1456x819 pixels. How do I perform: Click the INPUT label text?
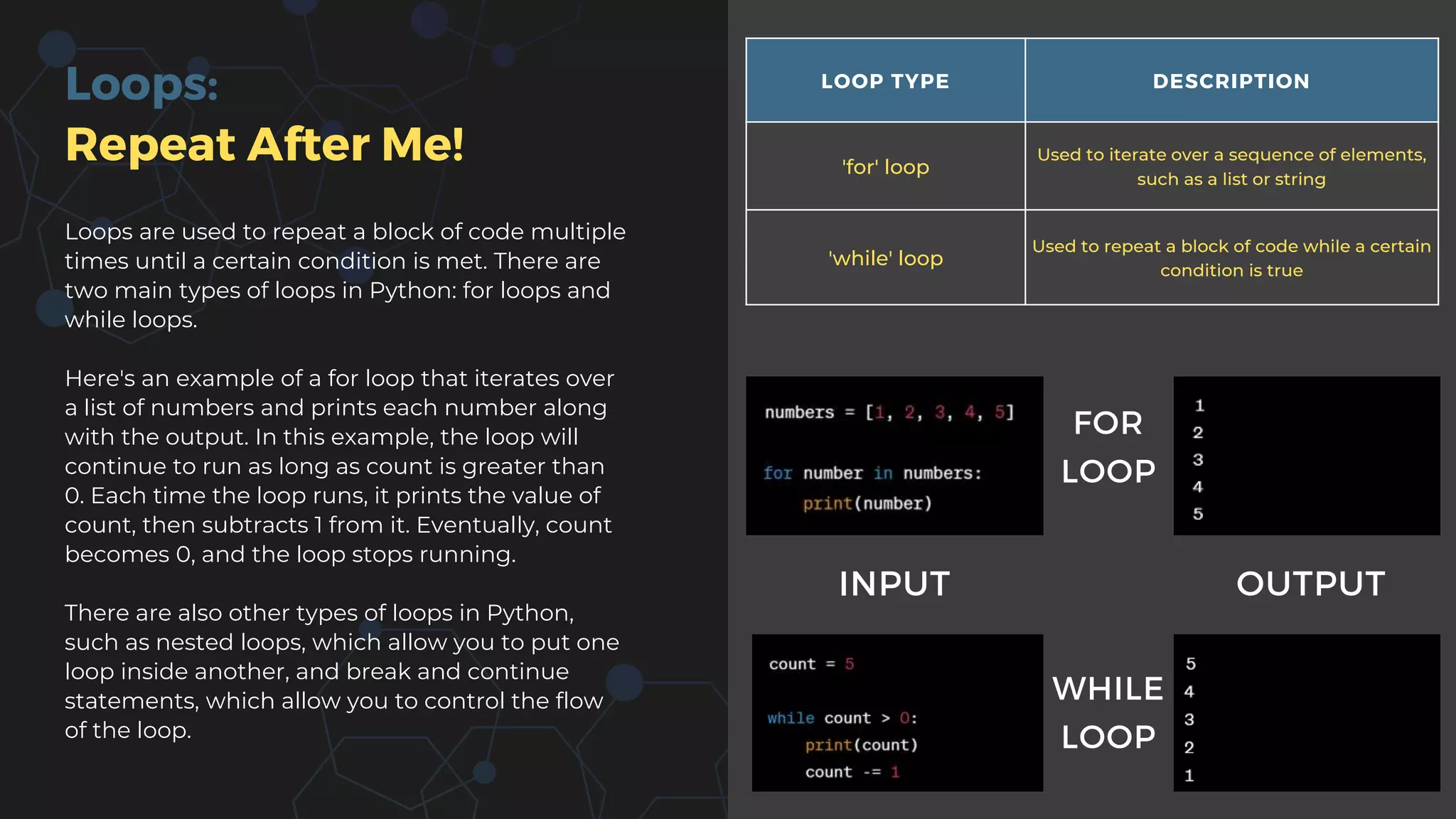coord(894,584)
